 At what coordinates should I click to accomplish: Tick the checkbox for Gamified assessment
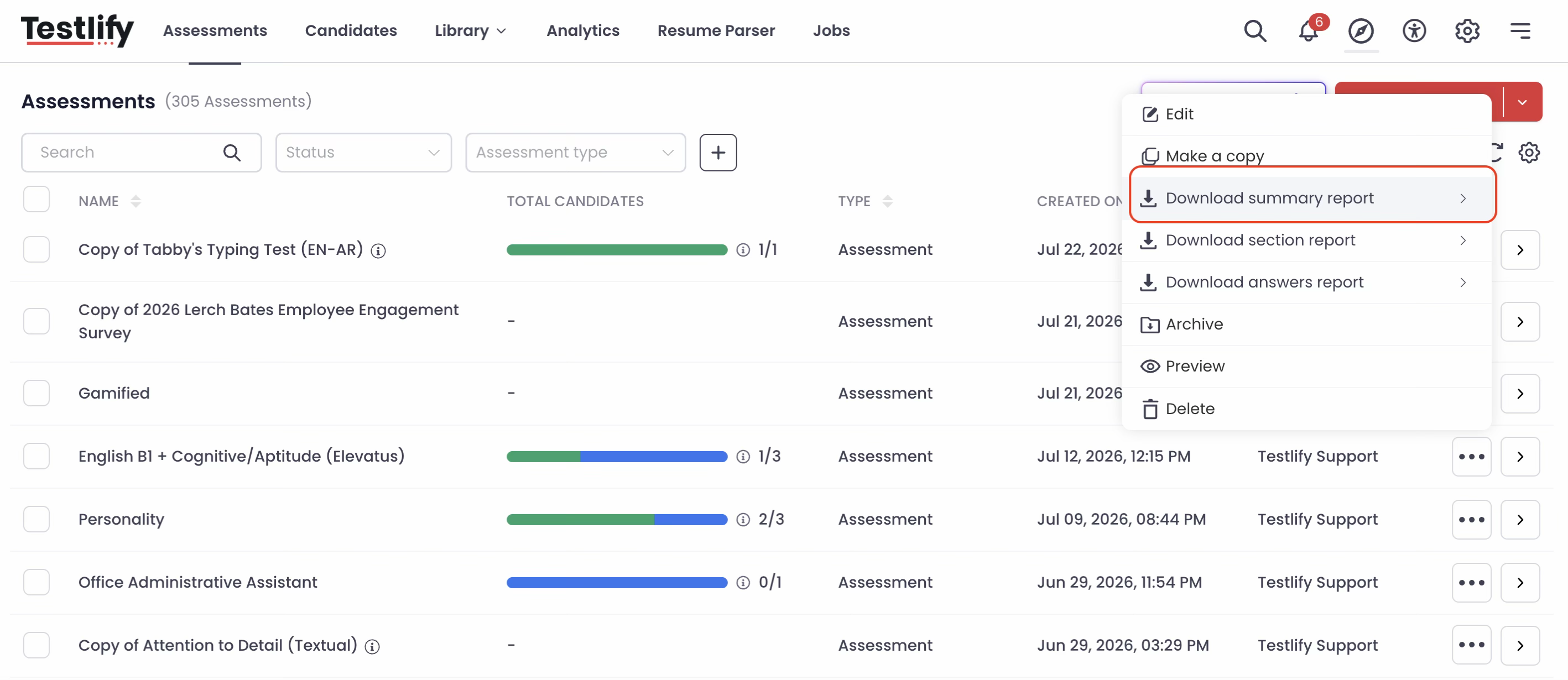[x=37, y=393]
